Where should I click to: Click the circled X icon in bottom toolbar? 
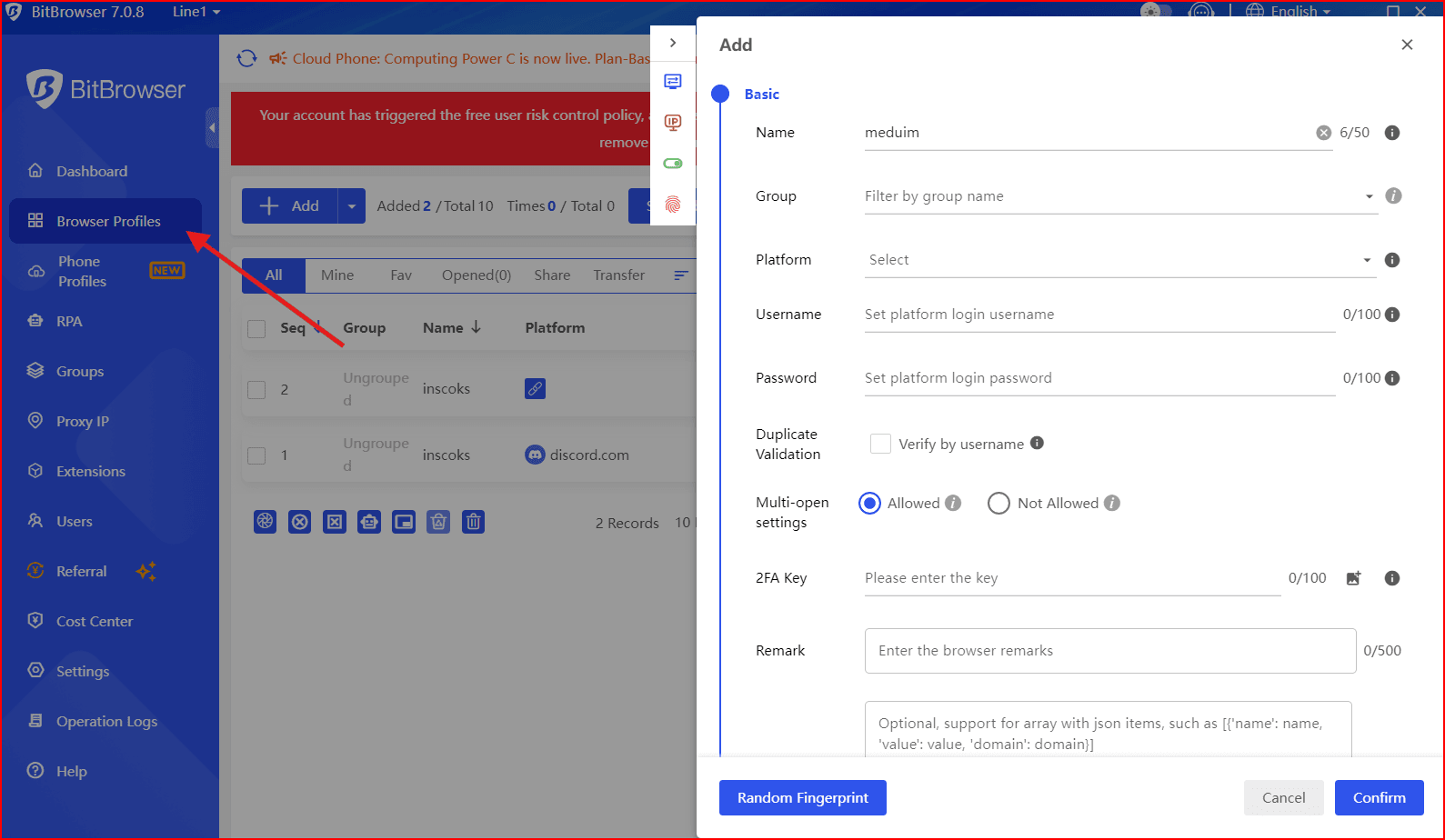click(x=300, y=522)
